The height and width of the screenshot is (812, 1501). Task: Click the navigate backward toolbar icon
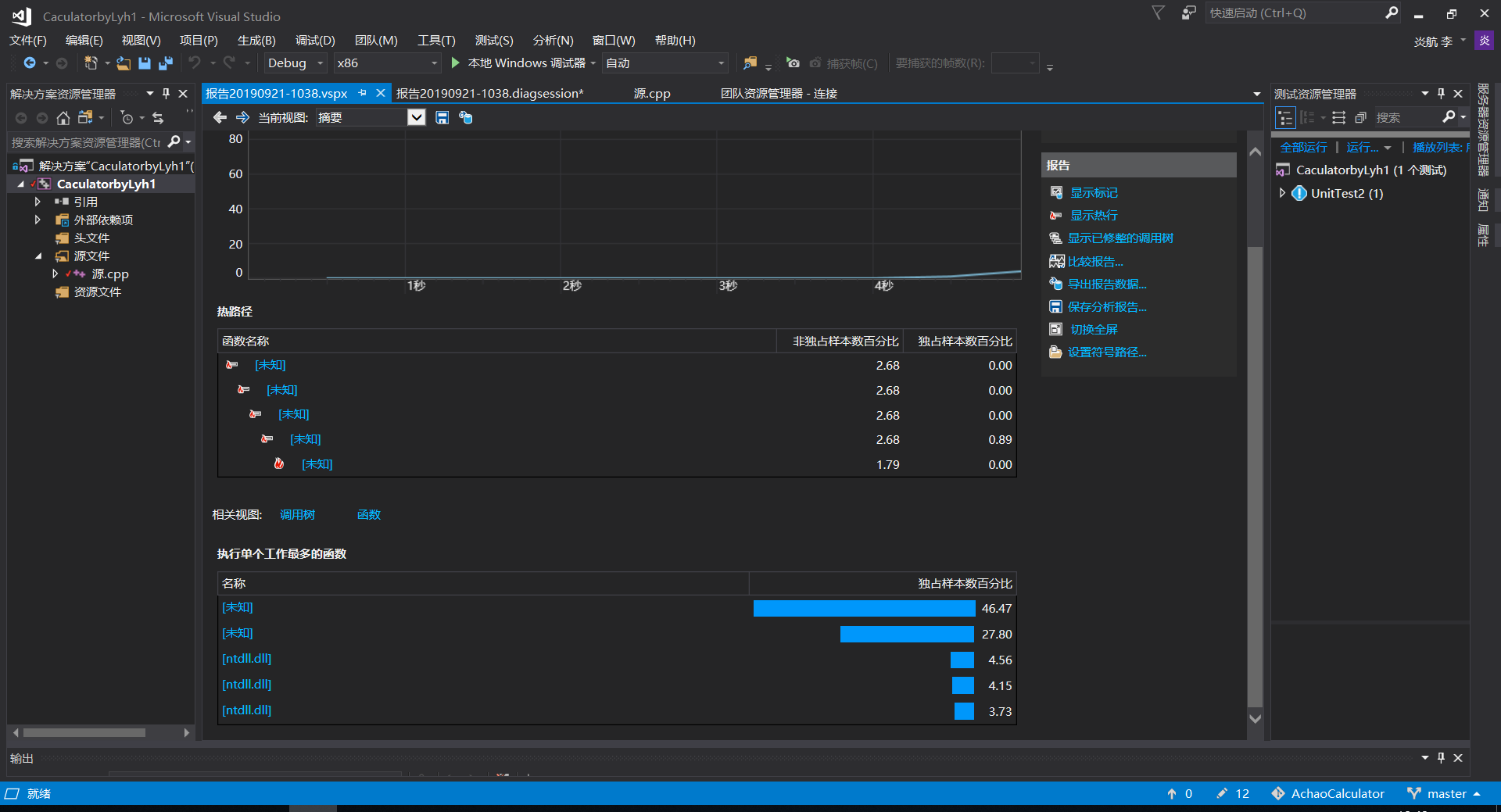[30, 63]
